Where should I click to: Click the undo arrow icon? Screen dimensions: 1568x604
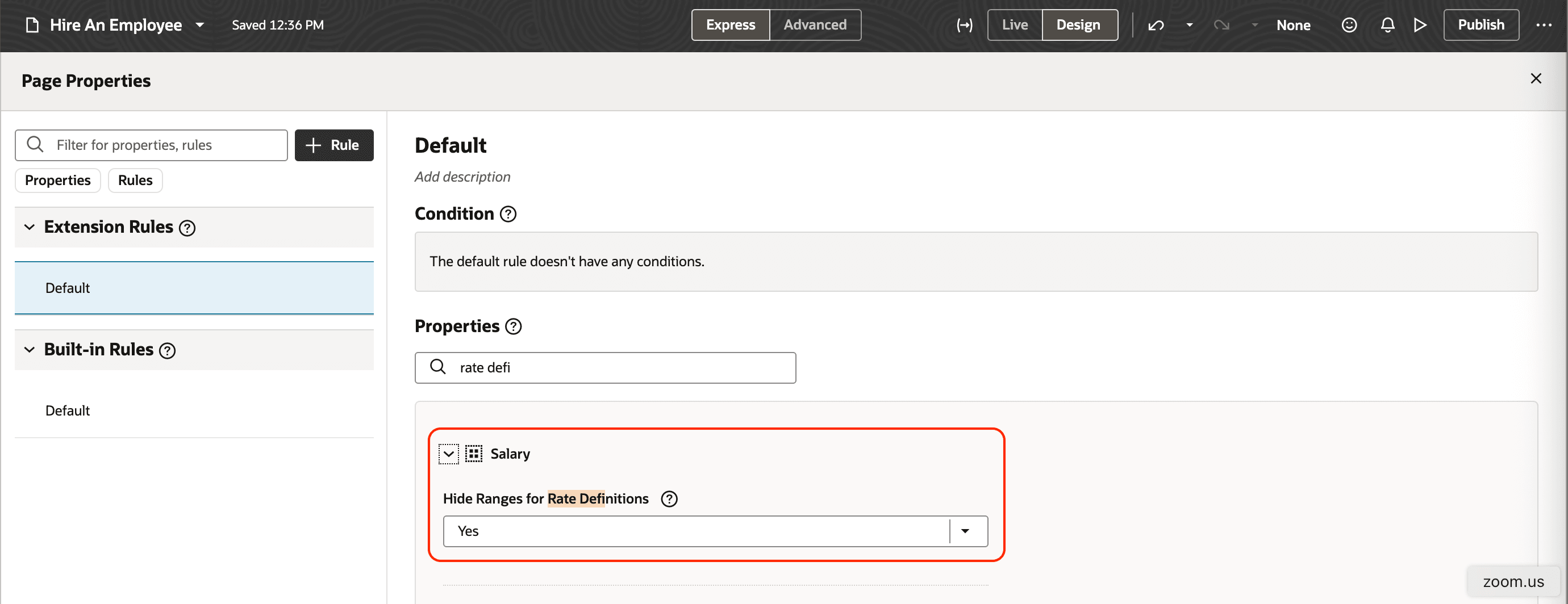tap(1156, 25)
